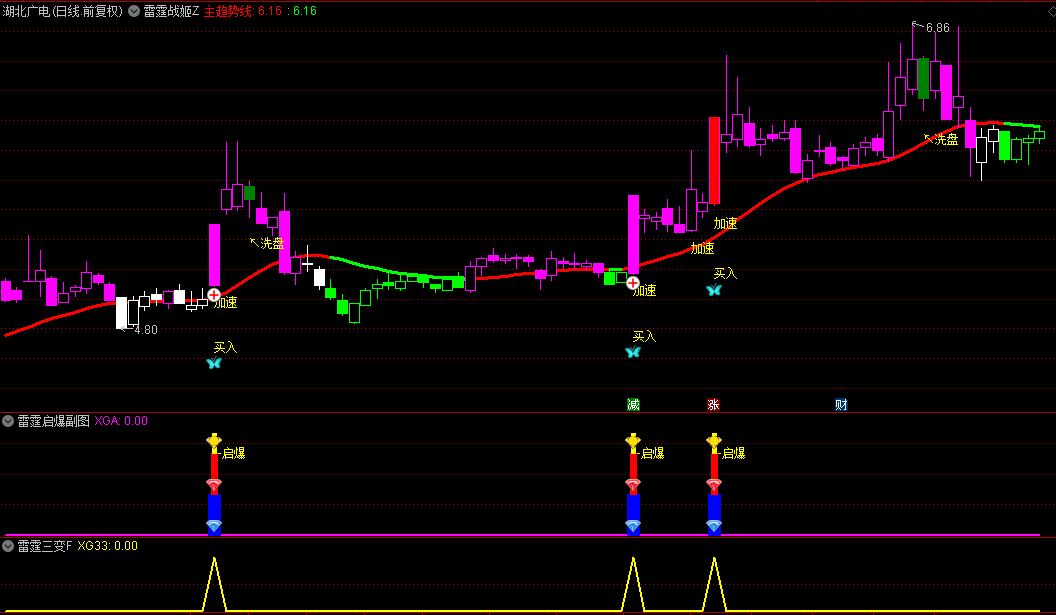Click the 雷霆三变F panel title

coord(44,546)
